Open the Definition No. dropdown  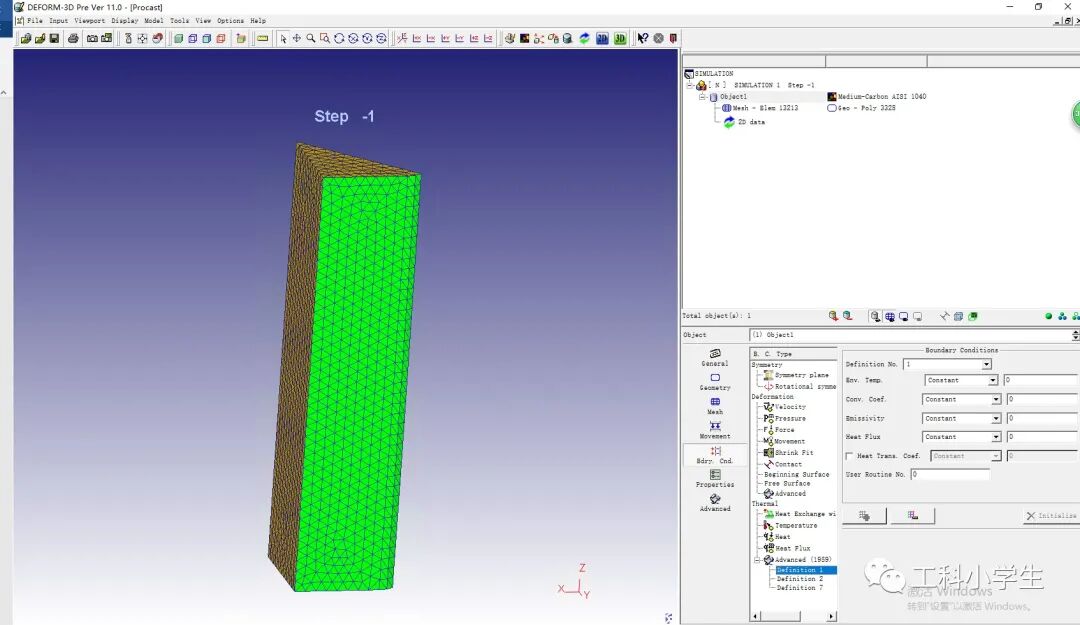[x=986, y=364]
